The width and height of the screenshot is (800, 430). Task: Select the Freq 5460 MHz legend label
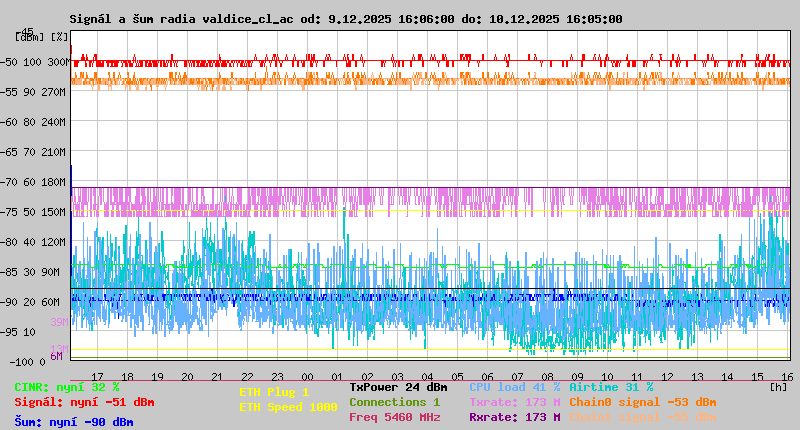click(394, 417)
